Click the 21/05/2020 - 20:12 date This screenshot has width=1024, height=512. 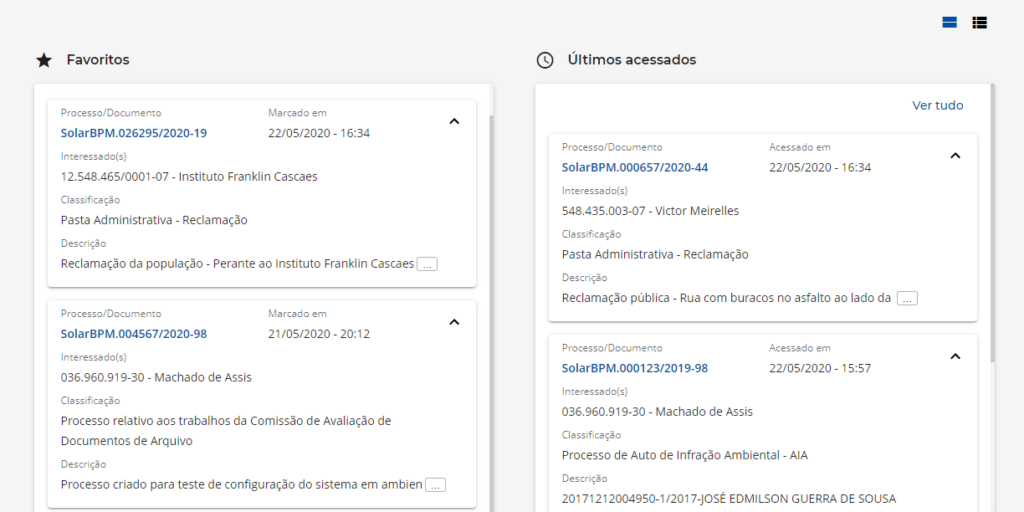click(319, 334)
